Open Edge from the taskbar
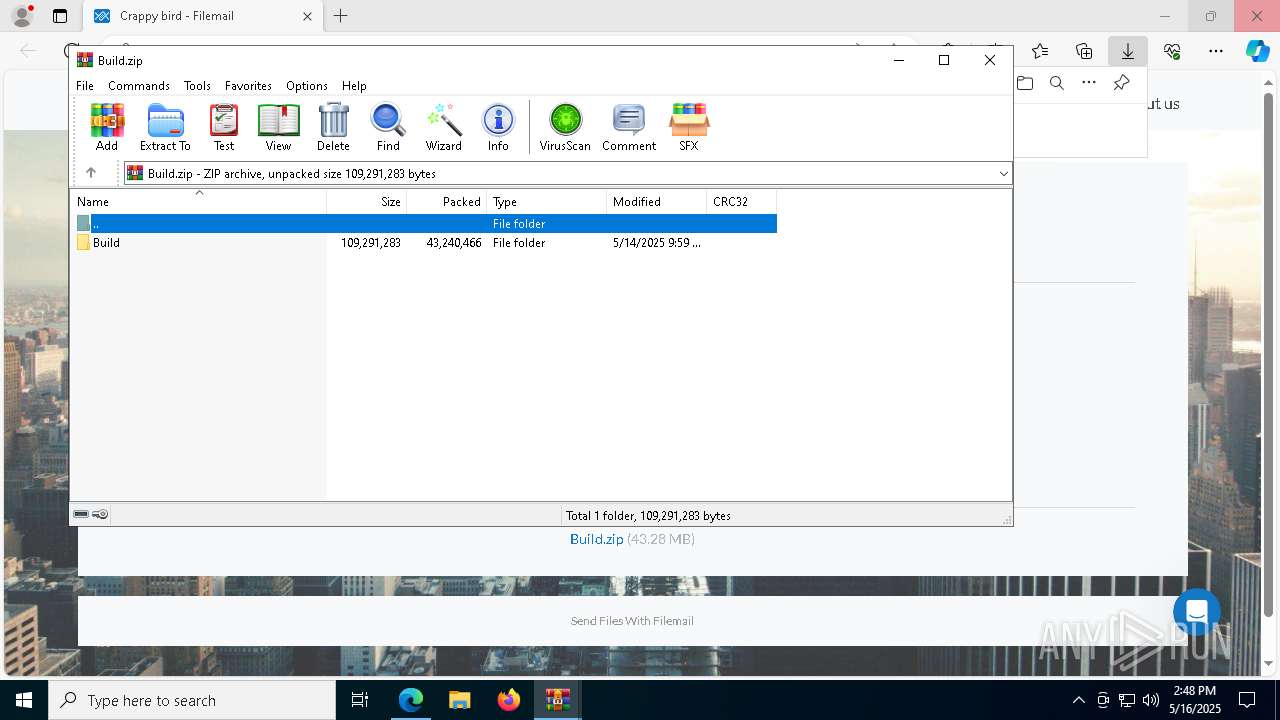This screenshot has height=720, width=1280. [x=411, y=700]
